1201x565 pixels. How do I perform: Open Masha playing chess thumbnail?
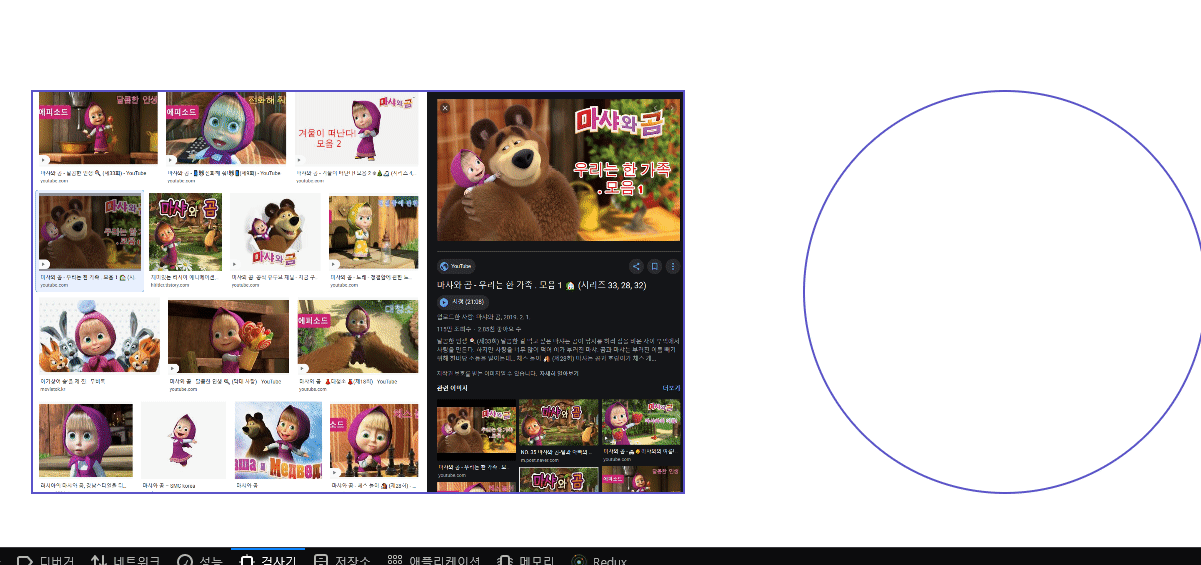(373, 440)
